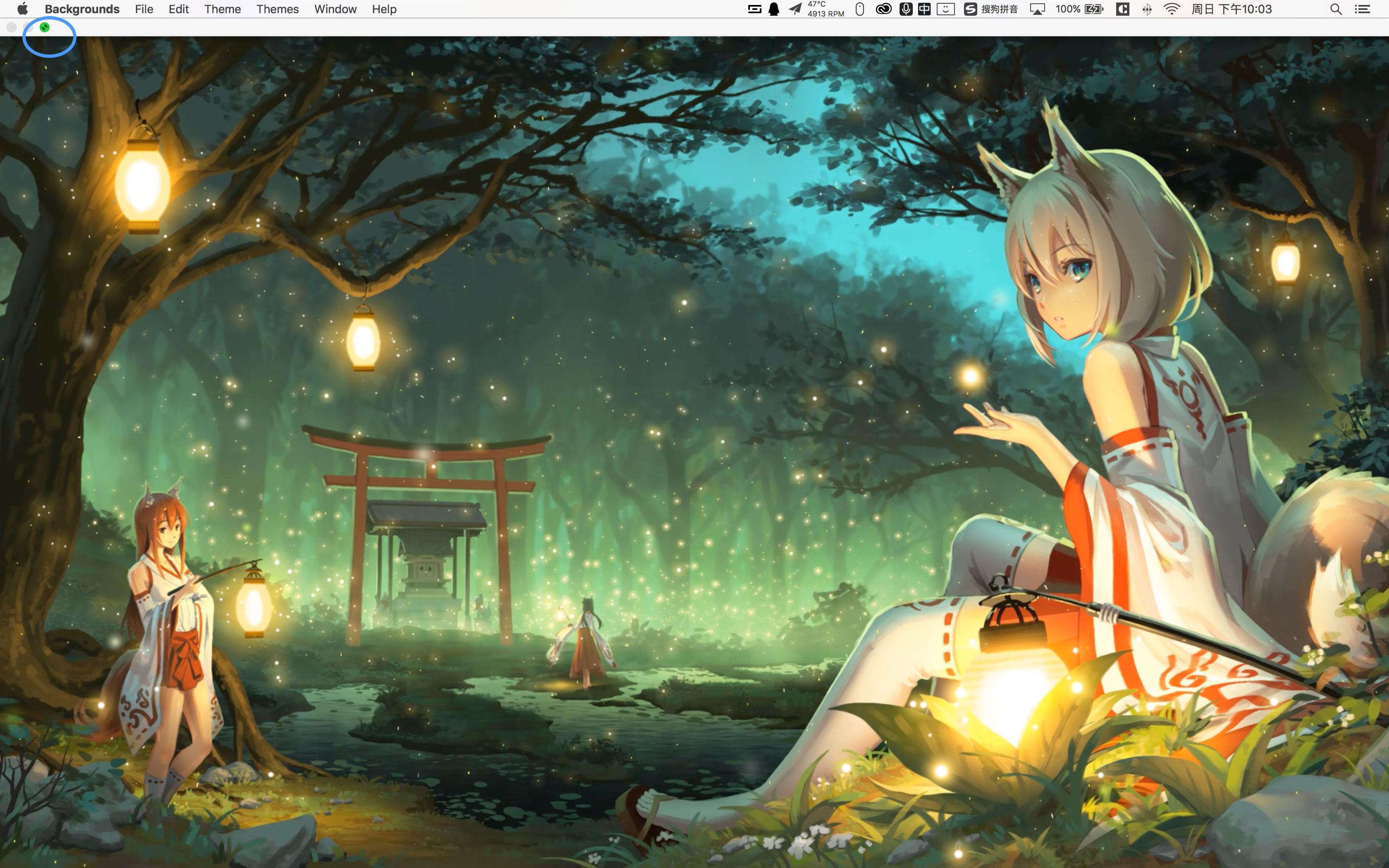Click the paper plane menu bar icon

tap(795, 9)
